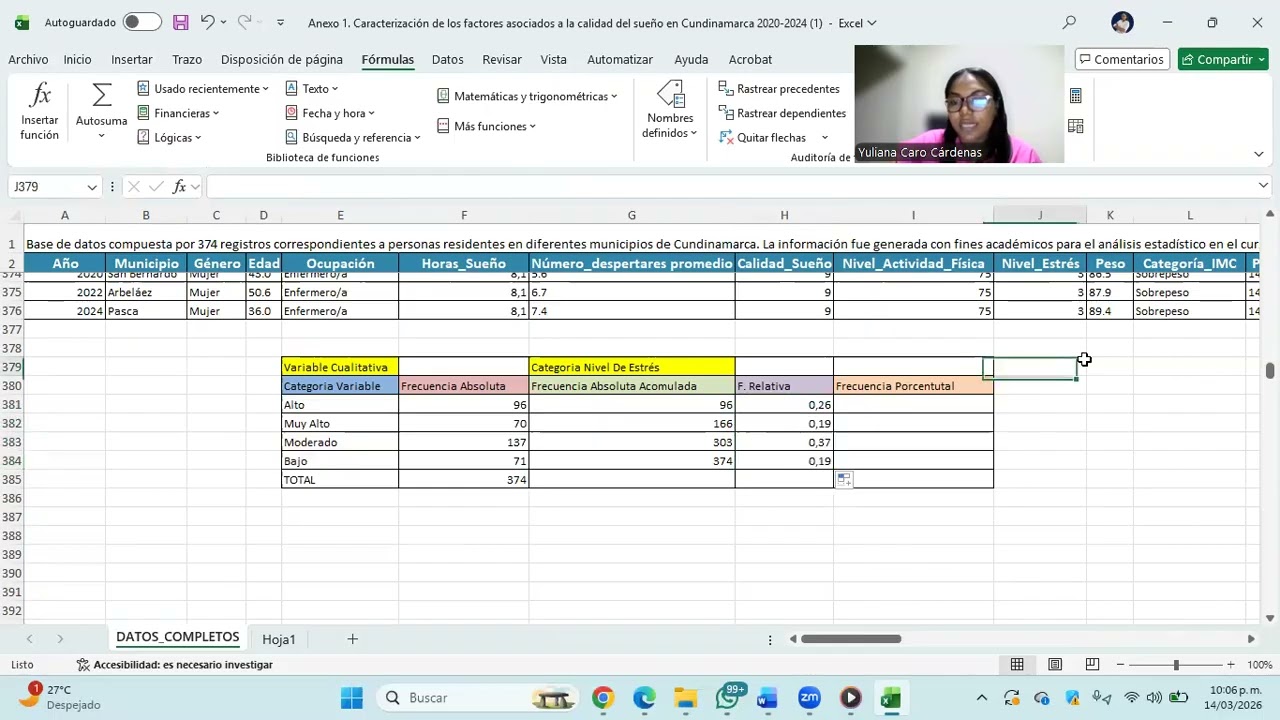This screenshot has height=720, width=1280.
Task: Switch to the Vista tab
Action: tap(554, 59)
